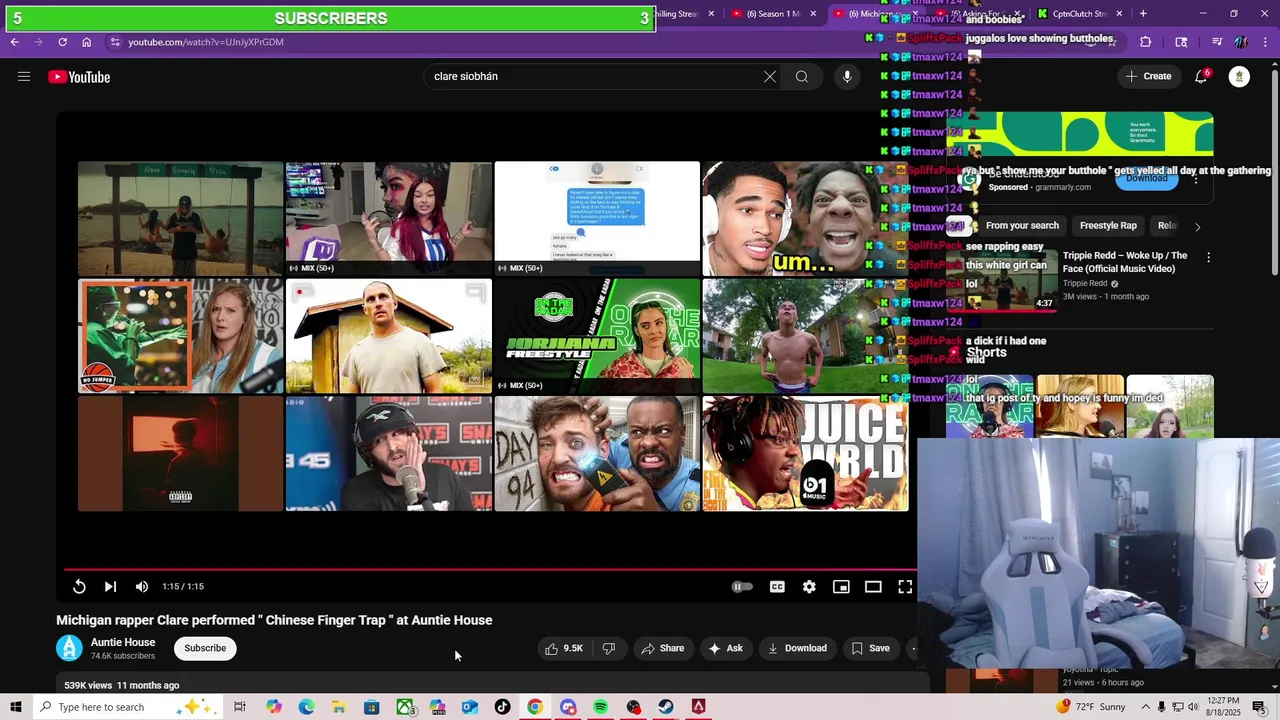Enable theater mode view
This screenshot has width=1280, height=720.
point(873,587)
